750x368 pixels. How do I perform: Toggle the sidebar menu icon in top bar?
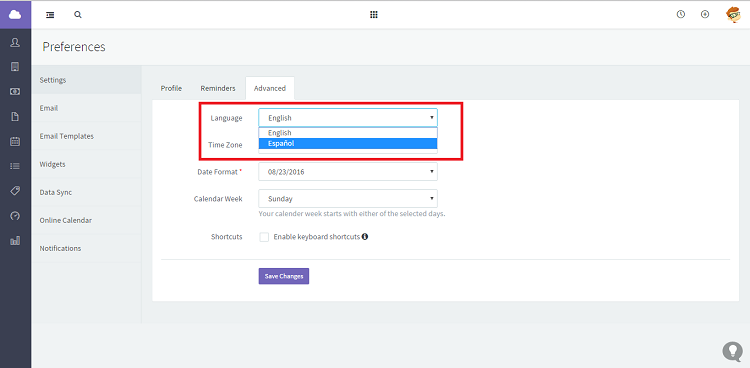pyautogui.click(x=50, y=15)
